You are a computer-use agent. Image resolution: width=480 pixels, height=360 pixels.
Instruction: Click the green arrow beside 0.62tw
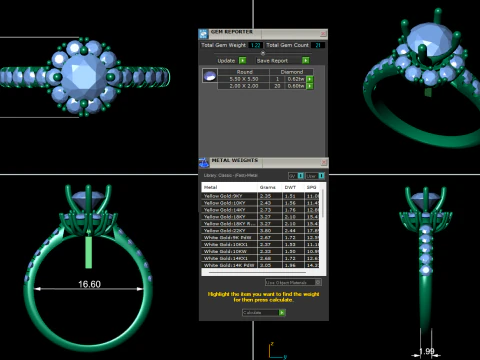click(x=310, y=79)
